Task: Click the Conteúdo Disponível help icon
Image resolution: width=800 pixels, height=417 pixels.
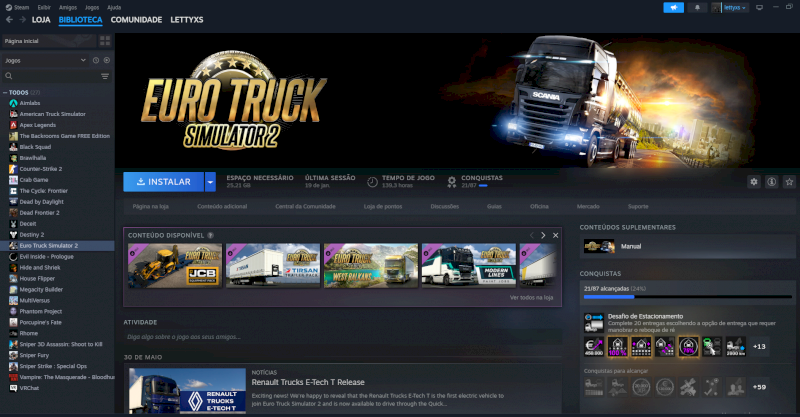Action: (x=210, y=235)
